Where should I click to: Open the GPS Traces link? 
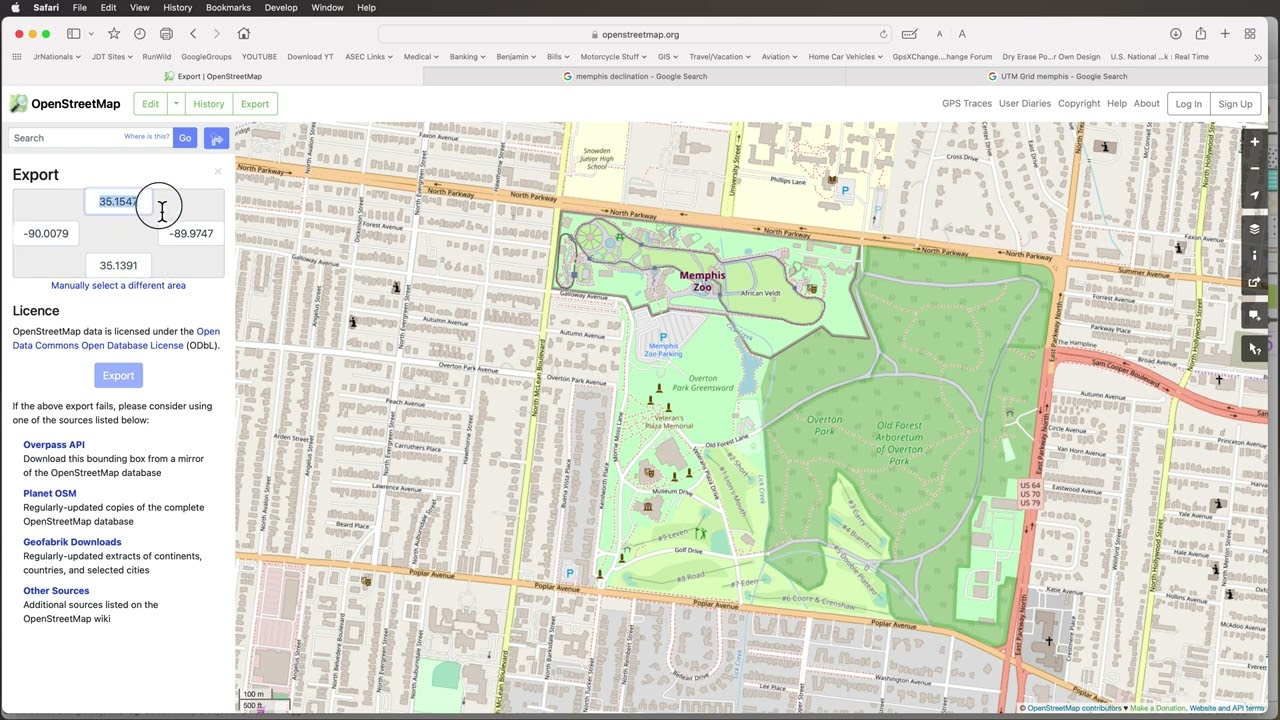[967, 104]
